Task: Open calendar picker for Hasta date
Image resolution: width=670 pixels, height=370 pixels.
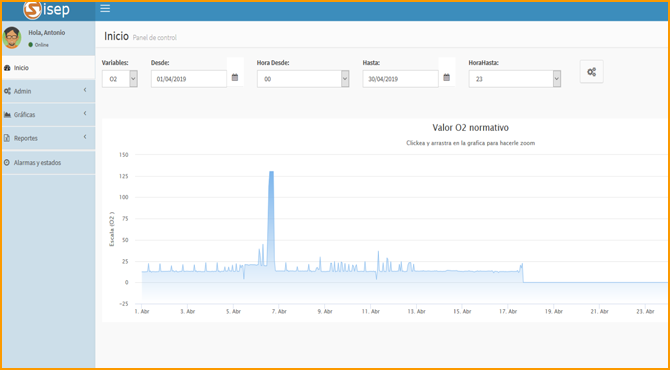Action: pyautogui.click(x=447, y=77)
